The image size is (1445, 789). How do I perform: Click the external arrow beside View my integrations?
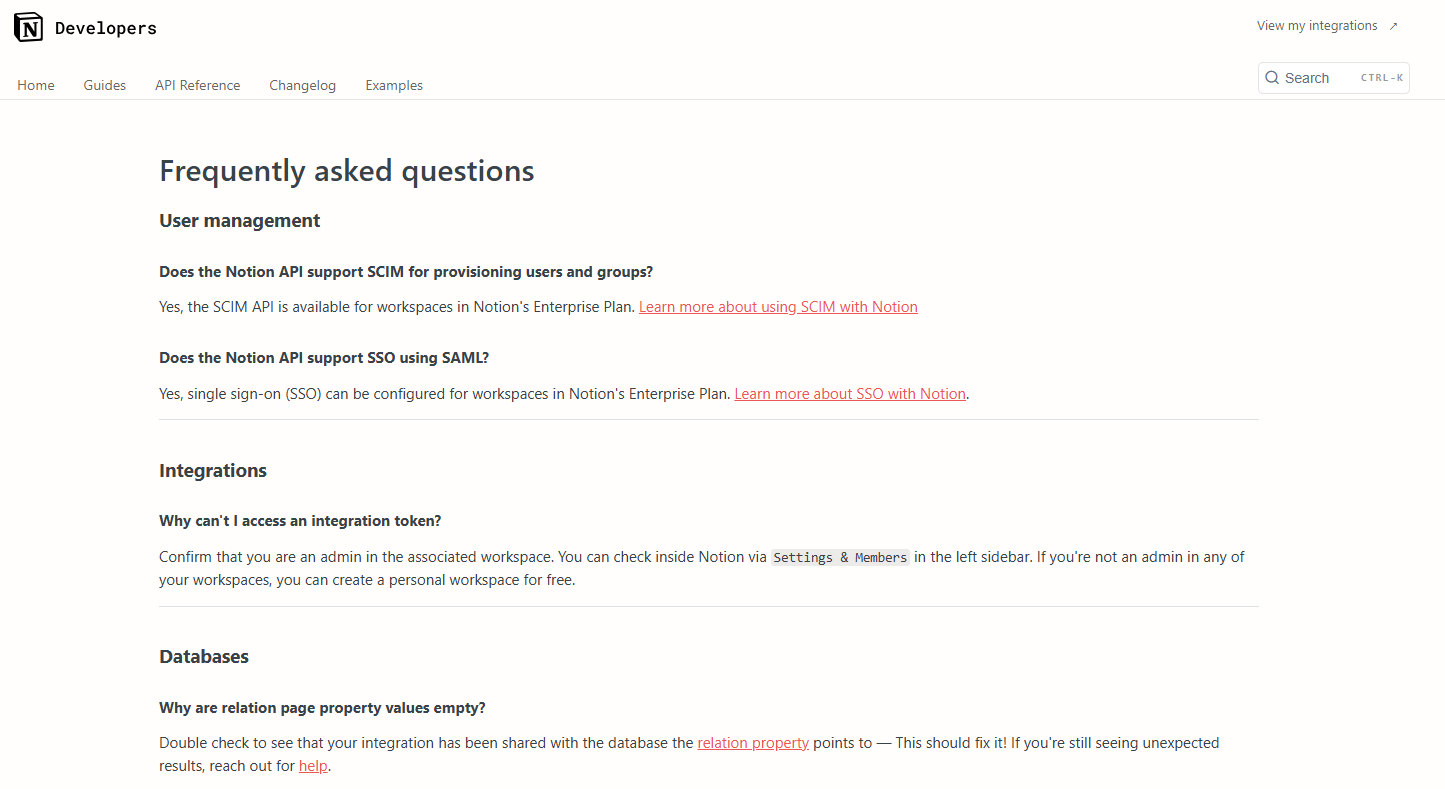point(1394,27)
